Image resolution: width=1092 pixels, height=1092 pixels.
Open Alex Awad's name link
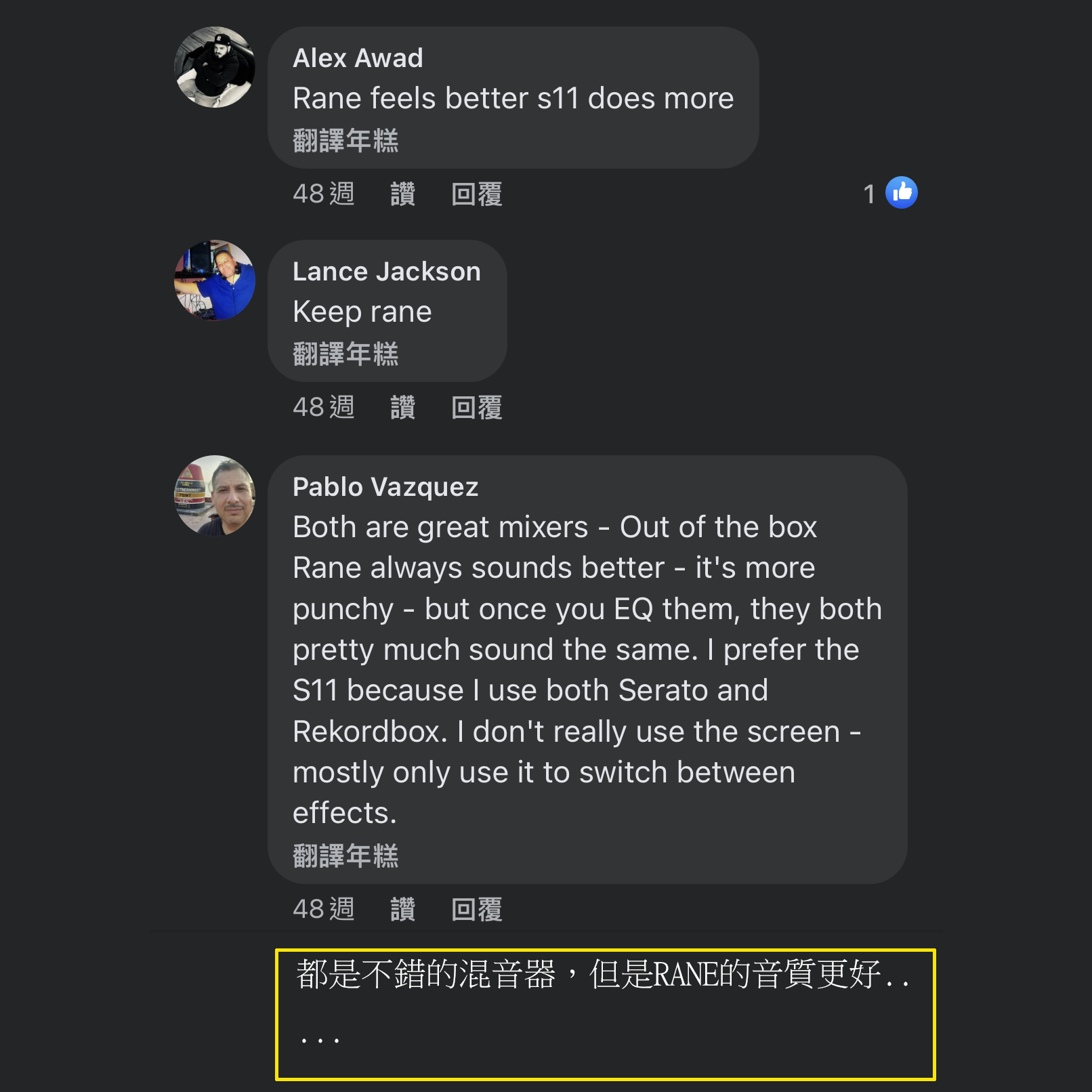tap(358, 58)
